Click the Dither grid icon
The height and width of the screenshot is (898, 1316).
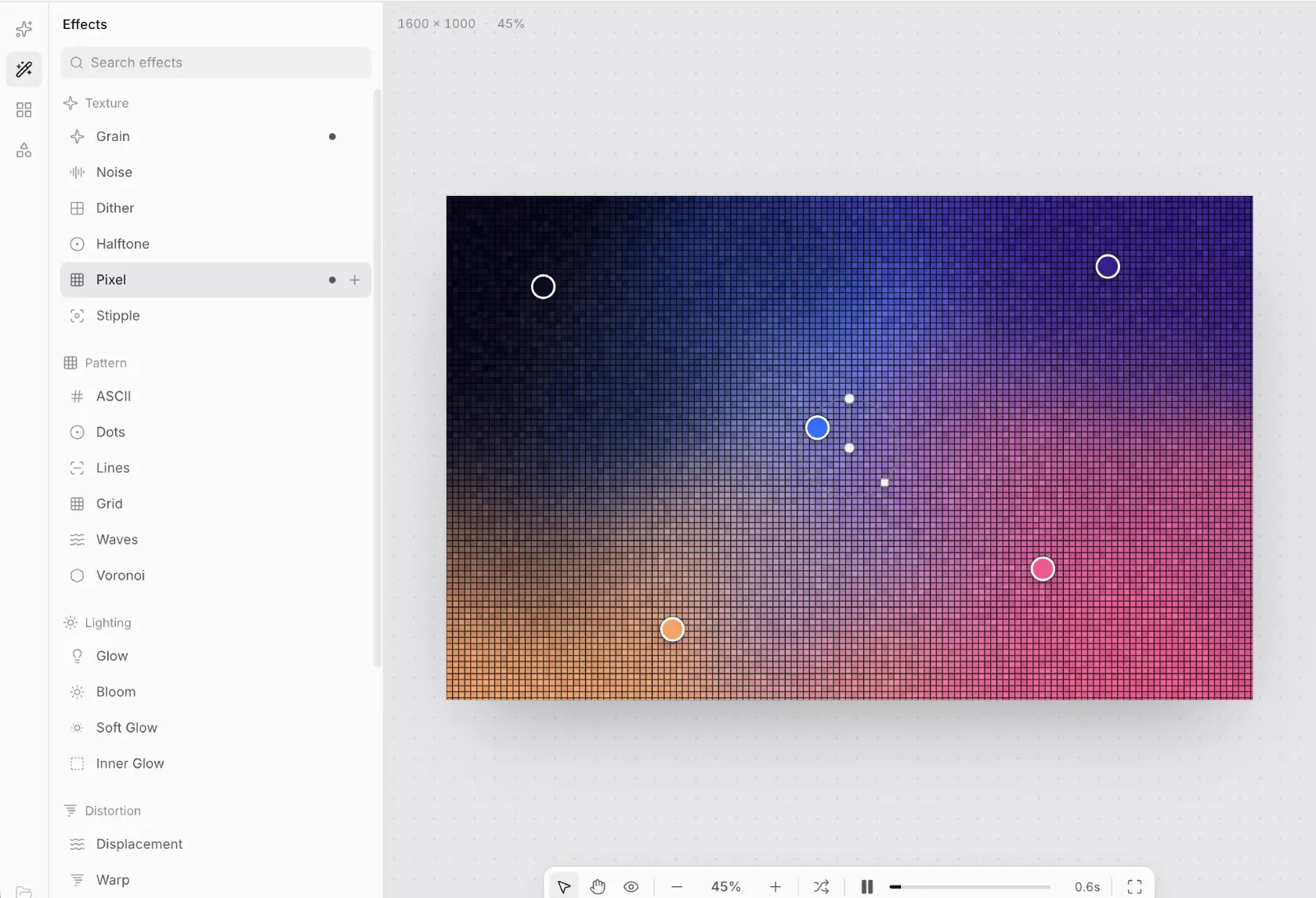pyautogui.click(x=77, y=208)
